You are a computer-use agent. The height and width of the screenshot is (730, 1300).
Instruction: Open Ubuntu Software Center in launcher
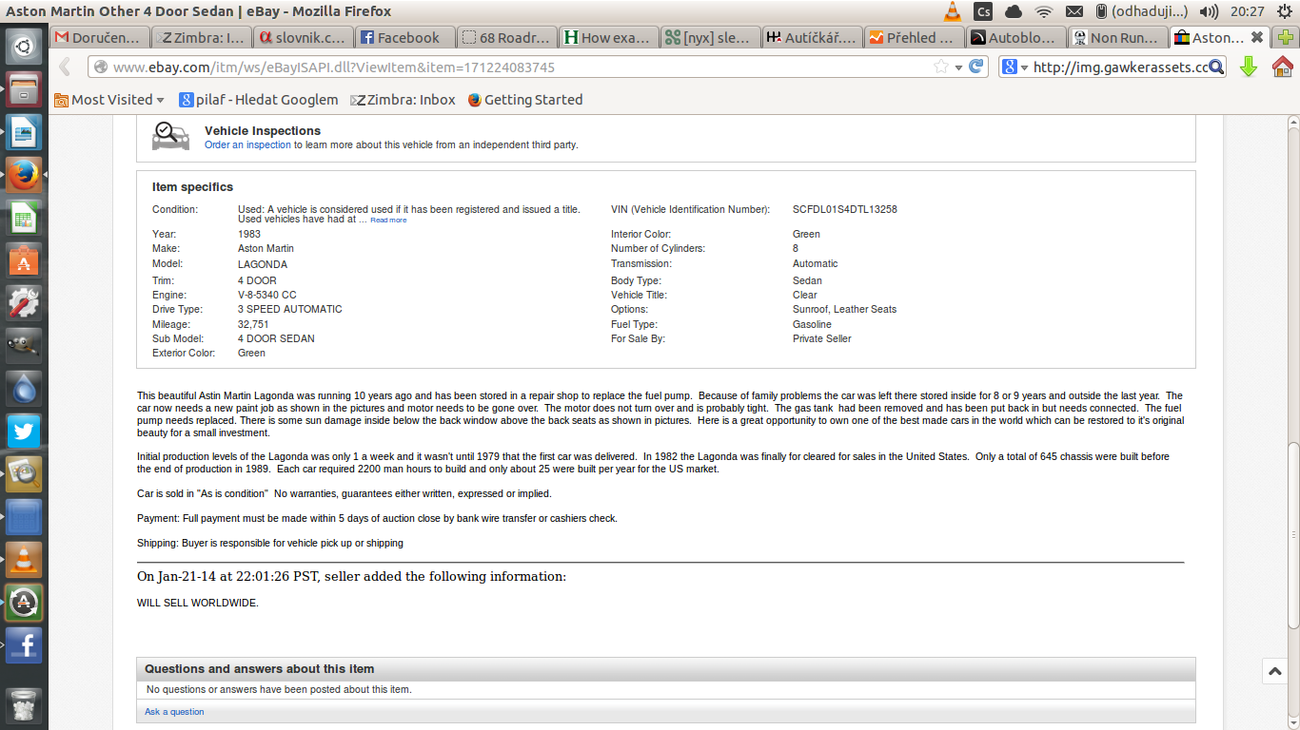(23, 261)
